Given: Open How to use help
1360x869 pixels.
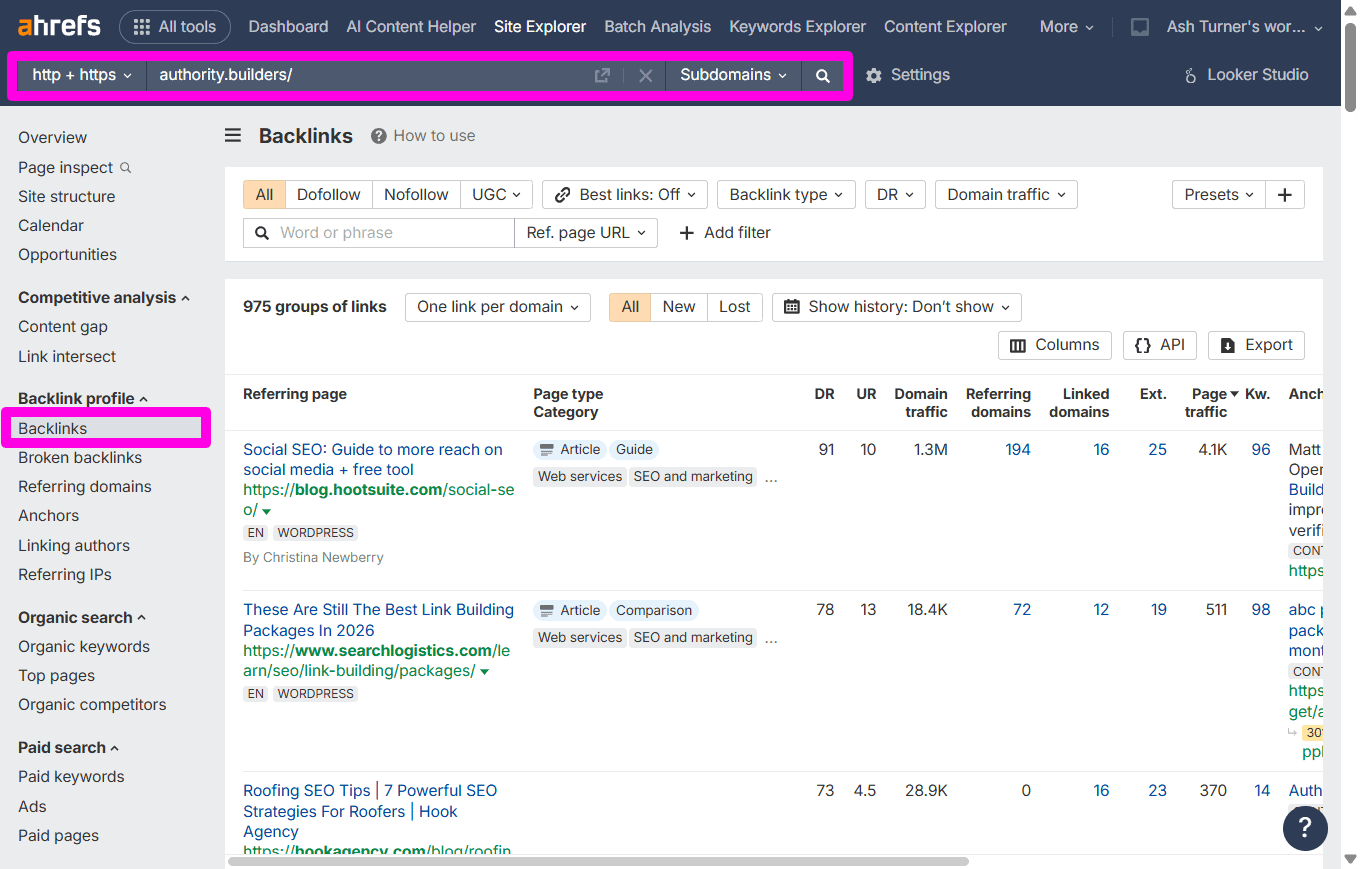Looking at the screenshot, I should [x=423, y=136].
